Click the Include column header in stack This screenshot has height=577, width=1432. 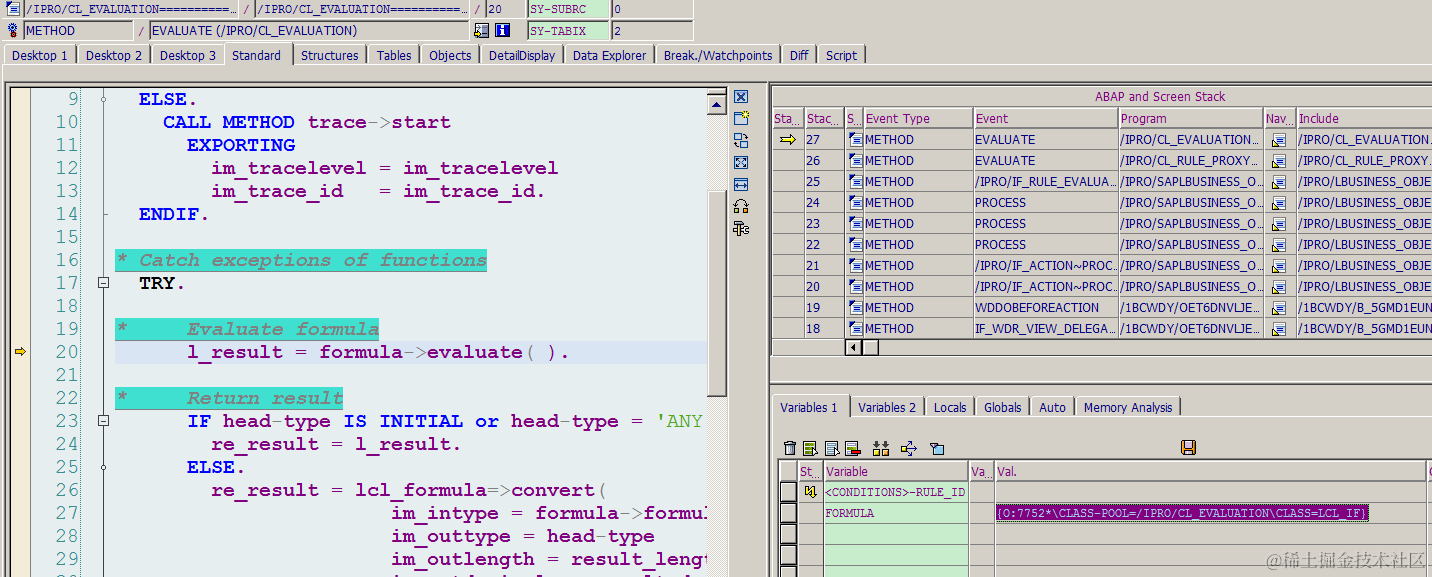coord(1364,118)
